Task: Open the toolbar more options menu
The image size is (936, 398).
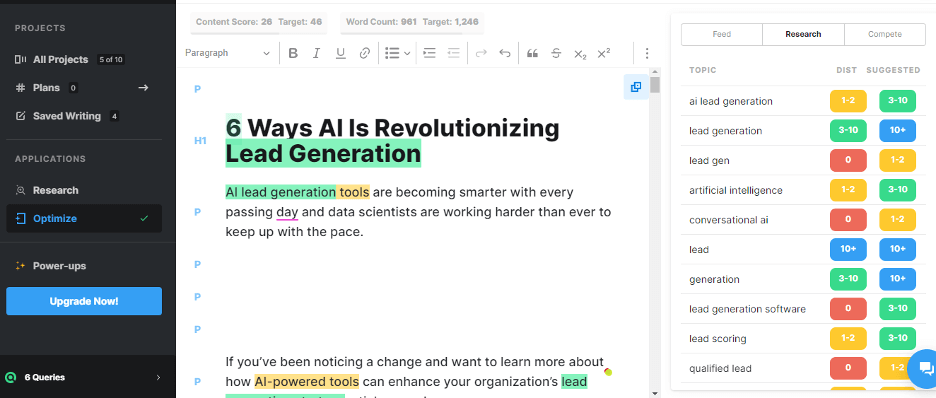Action: point(646,53)
